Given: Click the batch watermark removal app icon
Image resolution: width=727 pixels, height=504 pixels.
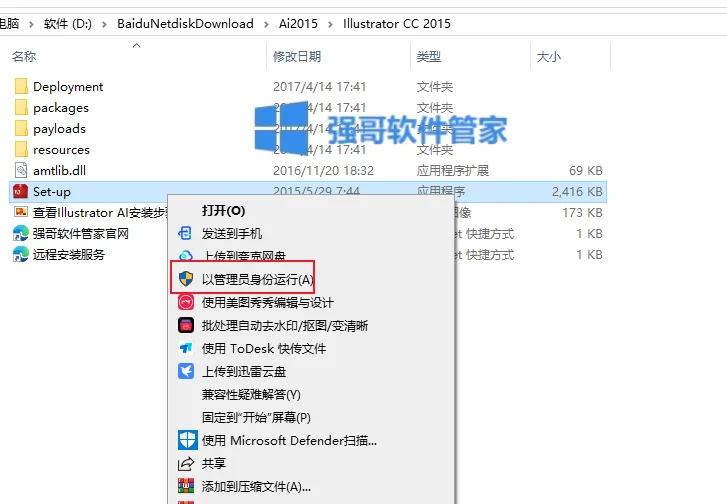Looking at the screenshot, I should pos(186,325).
